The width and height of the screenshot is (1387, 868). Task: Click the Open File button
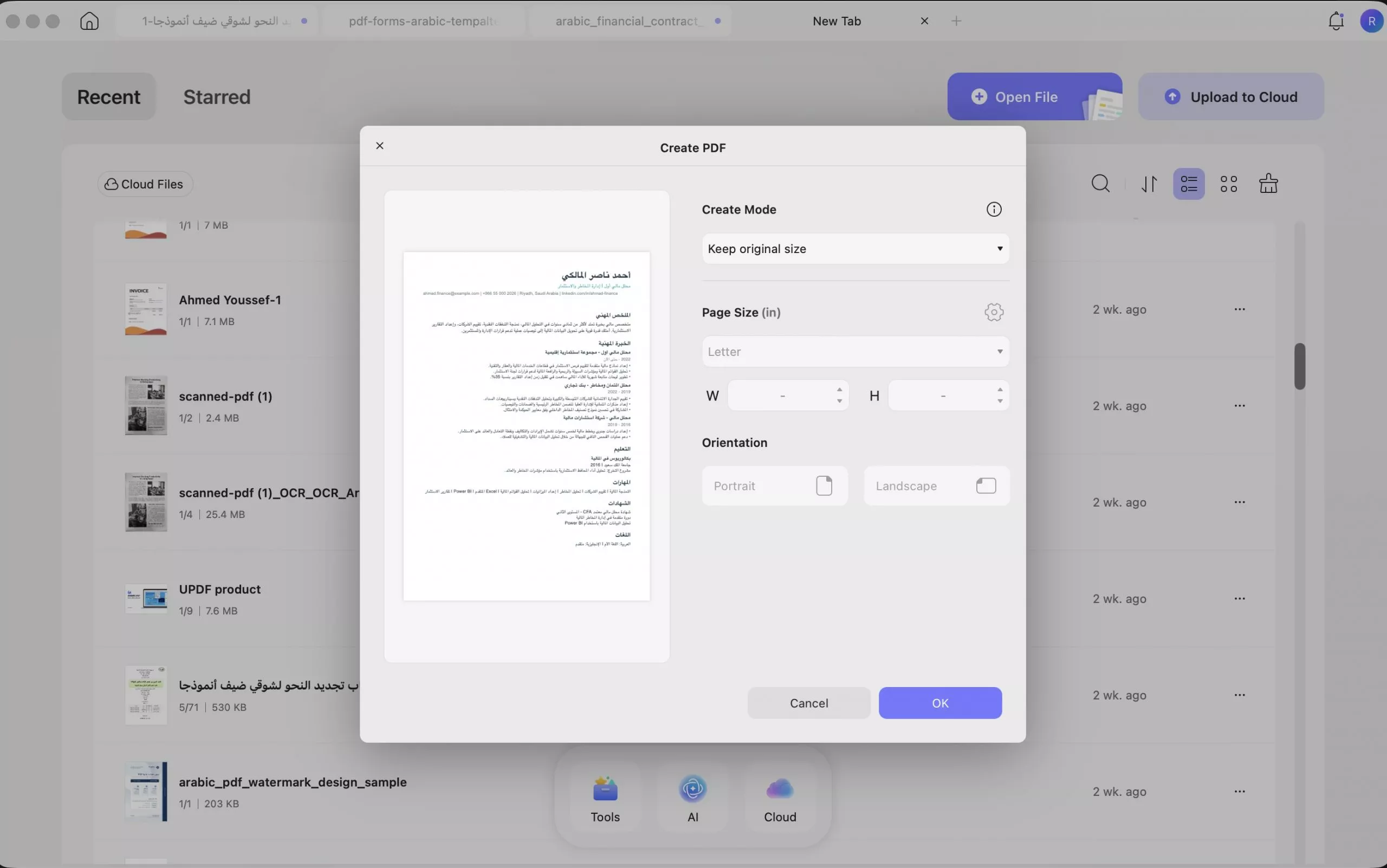[x=1034, y=96]
